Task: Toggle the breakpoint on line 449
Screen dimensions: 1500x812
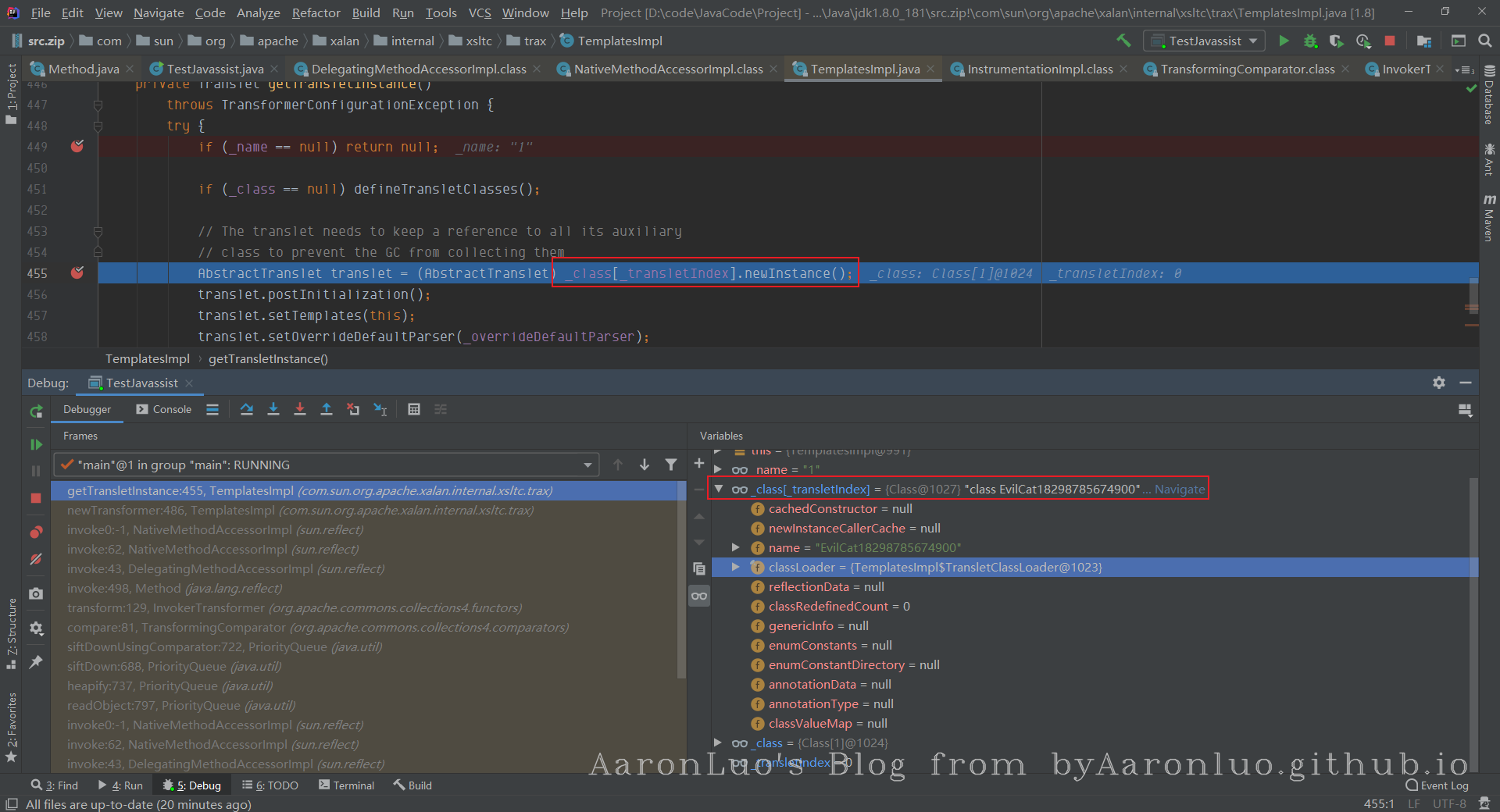Action: click(77, 147)
